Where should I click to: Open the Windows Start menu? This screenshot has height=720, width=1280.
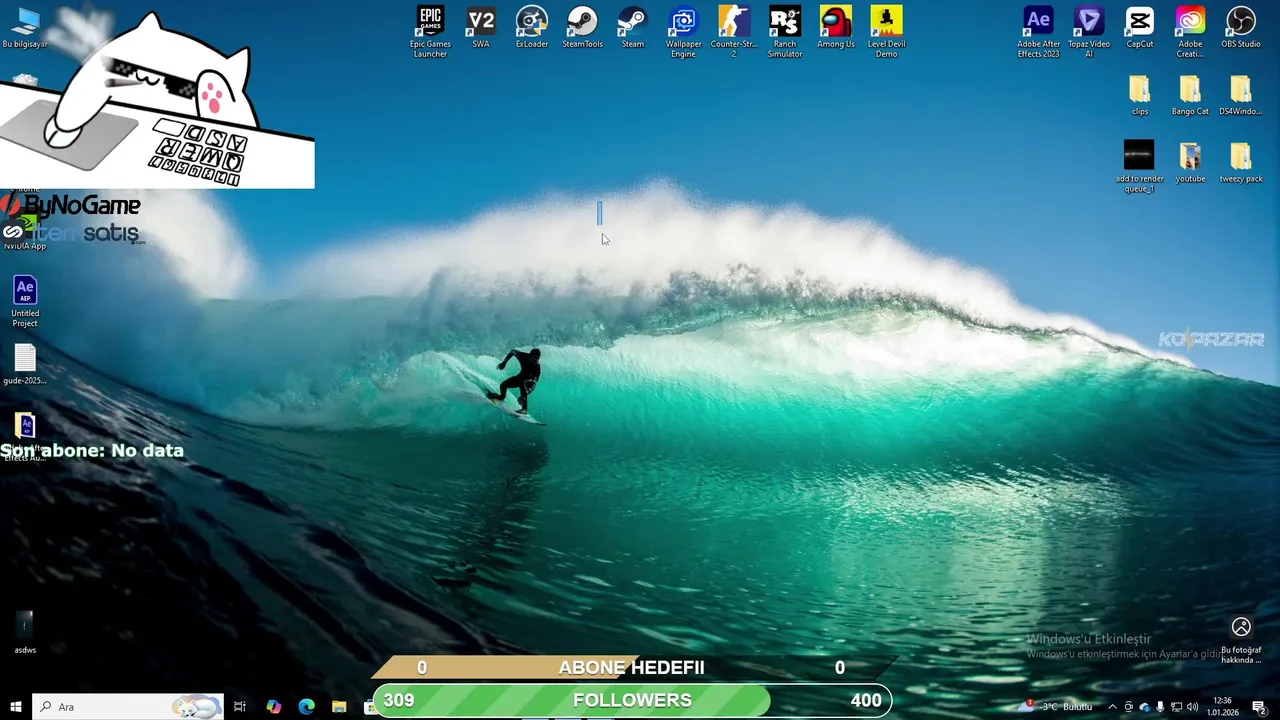(x=15, y=707)
